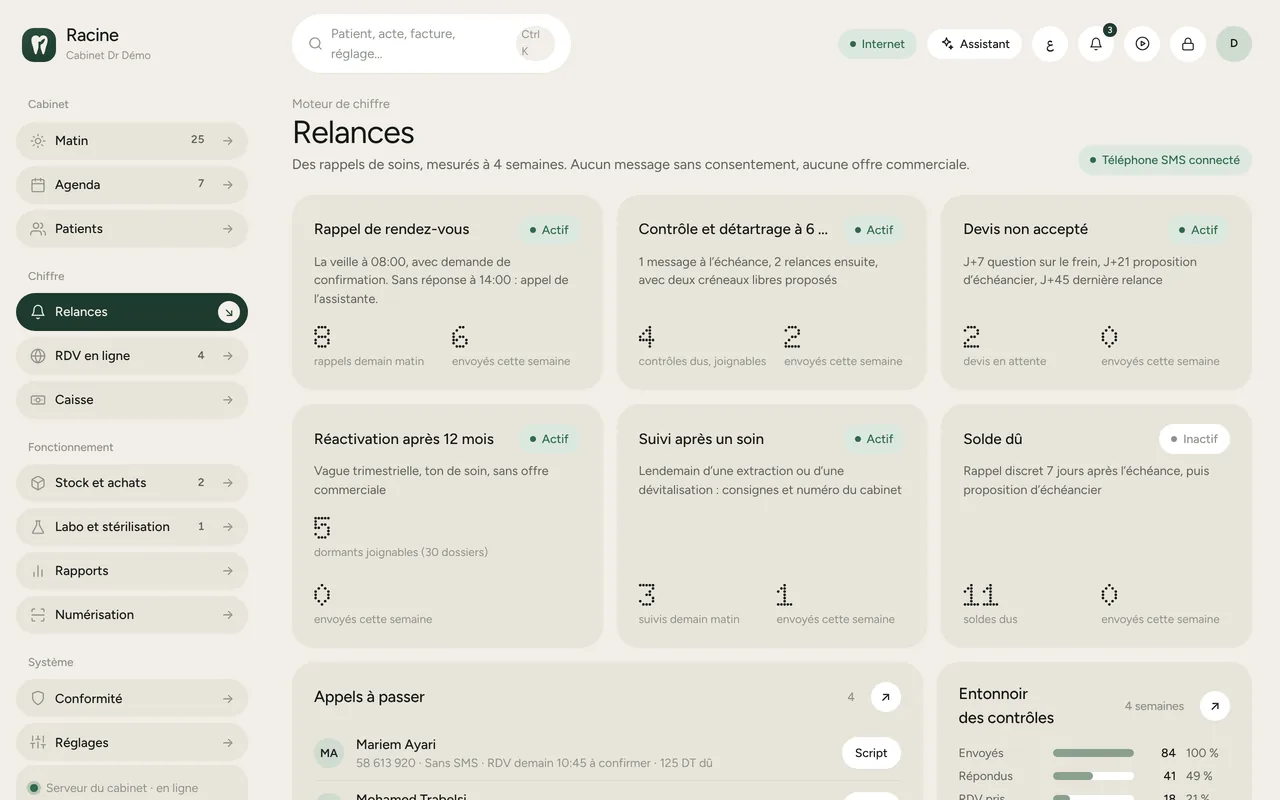Toggle Actif status on Devis non accepté
Screen dimensions: 1280x800
coord(1198,230)
